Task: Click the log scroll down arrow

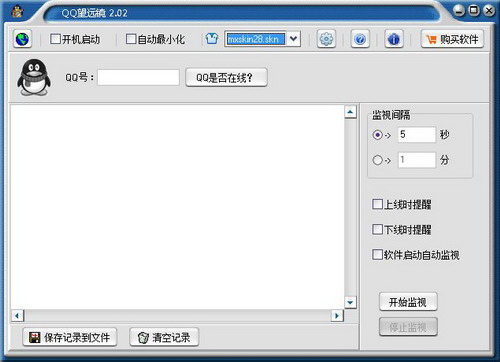Action: click(x=350, y=303)
